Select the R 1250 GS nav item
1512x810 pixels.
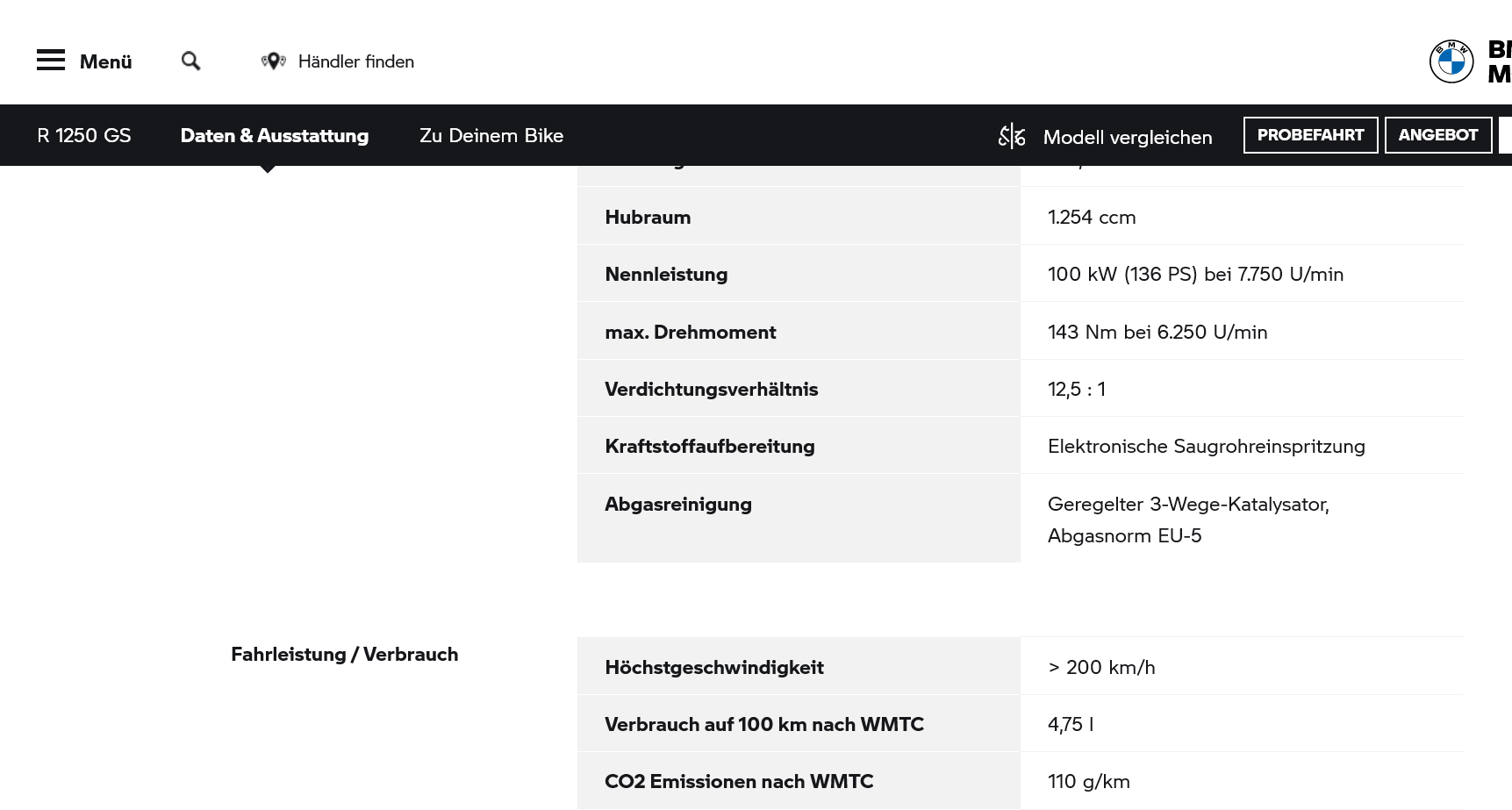pos(84,135)
